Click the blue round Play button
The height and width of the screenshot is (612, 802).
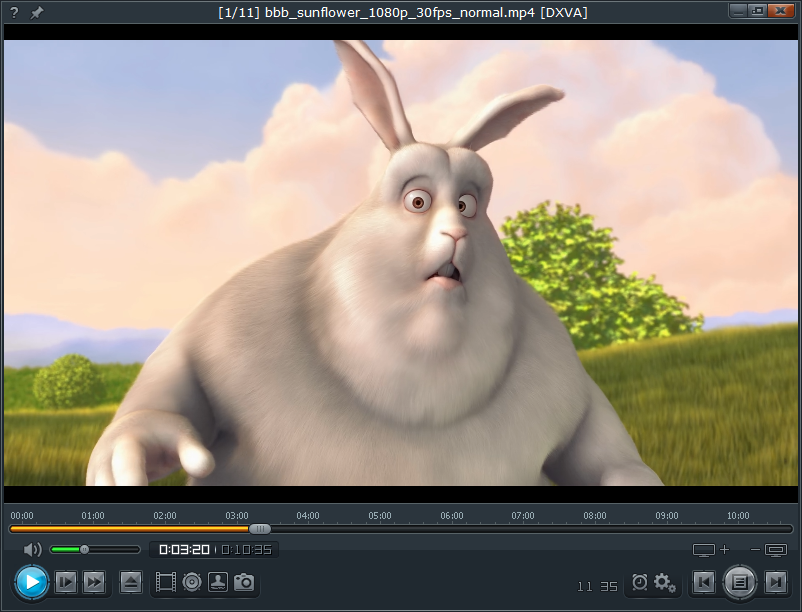[x=31, y=582]
